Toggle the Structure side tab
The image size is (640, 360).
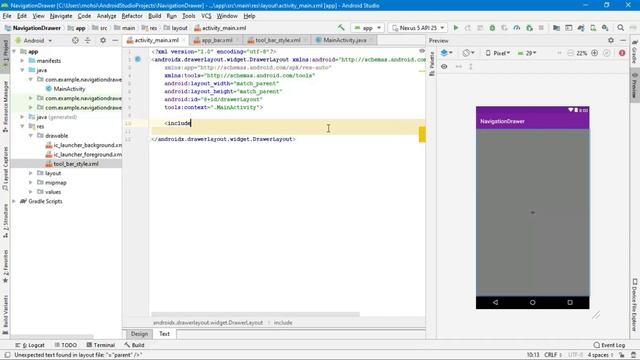pos(5,221)
